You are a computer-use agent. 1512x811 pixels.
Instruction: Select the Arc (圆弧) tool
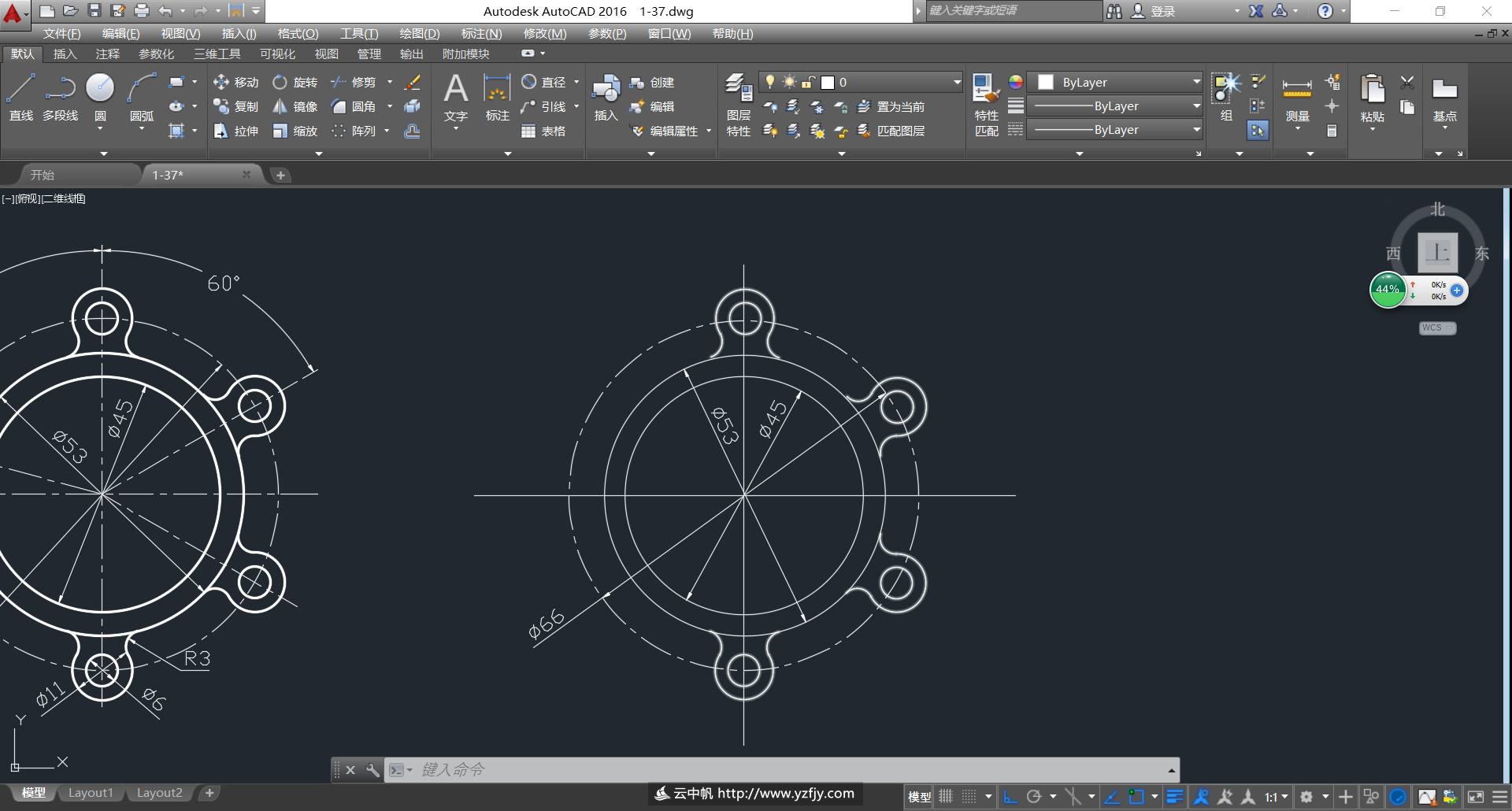[x=142, y=97]
